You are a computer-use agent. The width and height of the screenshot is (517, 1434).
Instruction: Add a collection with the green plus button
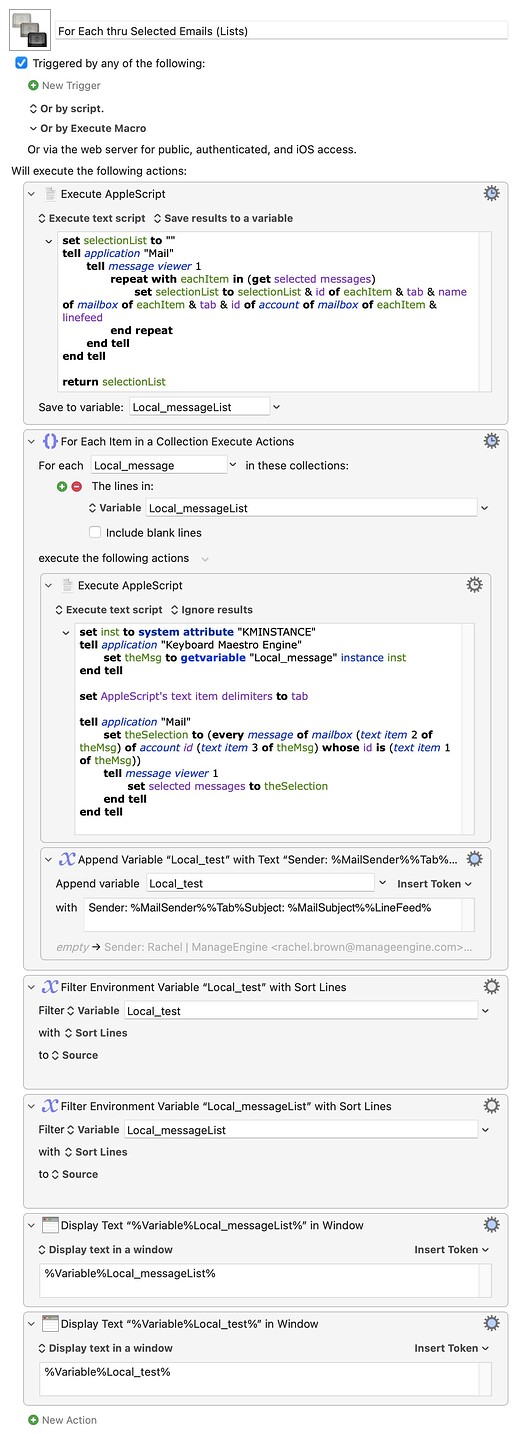point(62,486)
